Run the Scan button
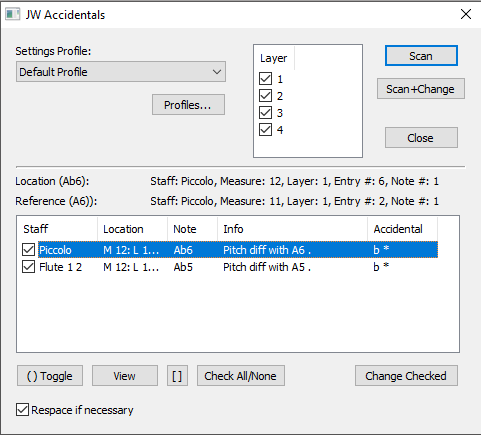This screenshot has height=435, width=481. (421, 56)
